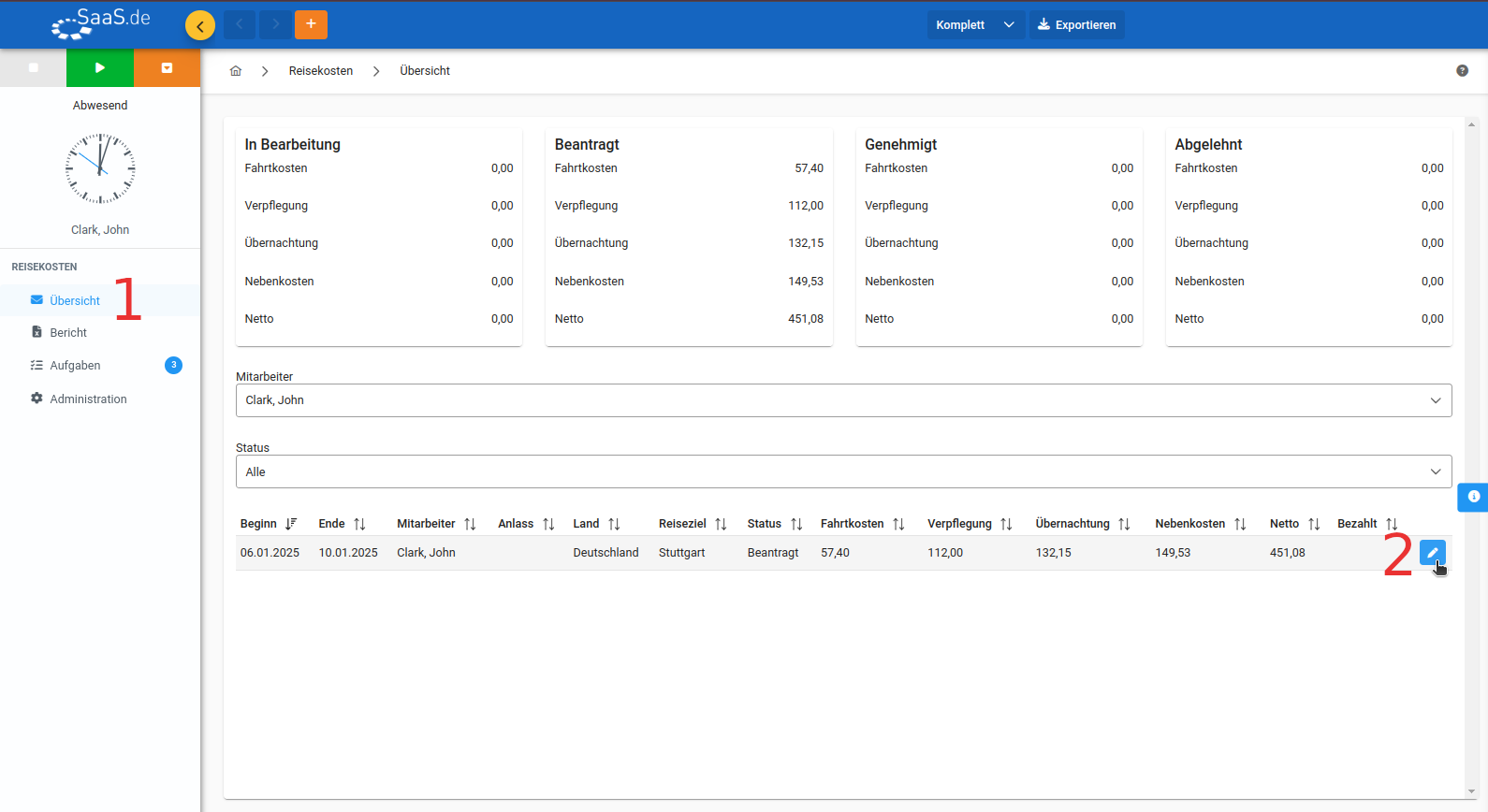Click the vertical scrollbar down arrow
Viewport: 1488px width, 812px height.
(x=1472, y=792)
